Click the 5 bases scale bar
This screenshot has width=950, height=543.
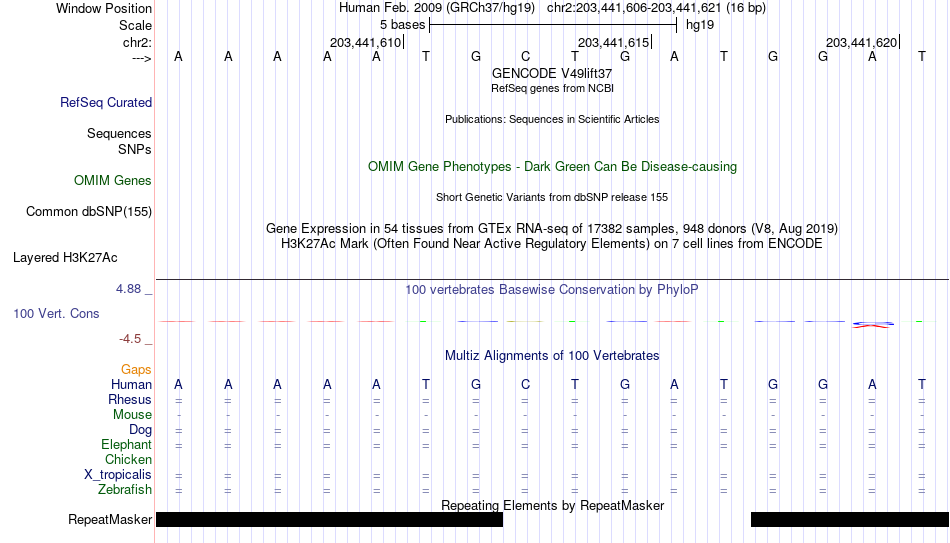click(553, 25)
